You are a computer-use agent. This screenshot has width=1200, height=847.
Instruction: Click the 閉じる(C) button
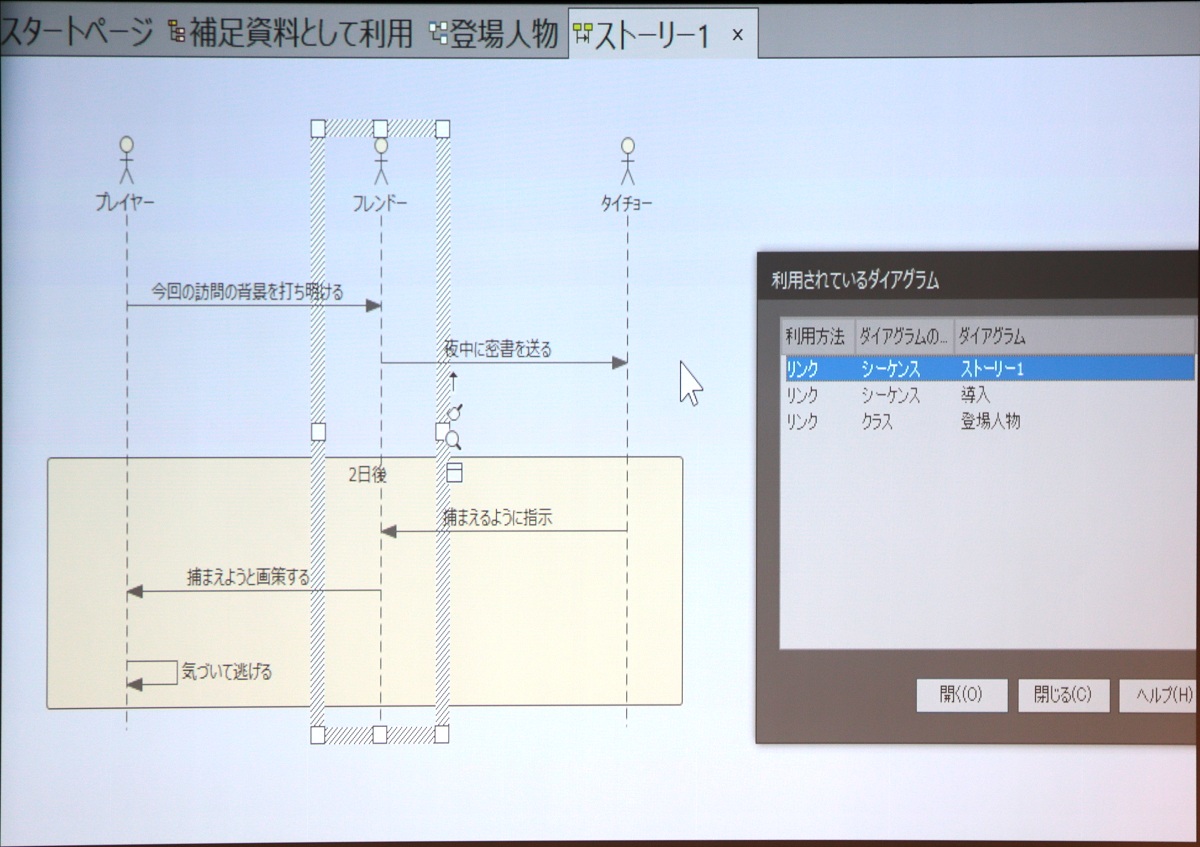pyautogui.click(x=1063, y=695)
